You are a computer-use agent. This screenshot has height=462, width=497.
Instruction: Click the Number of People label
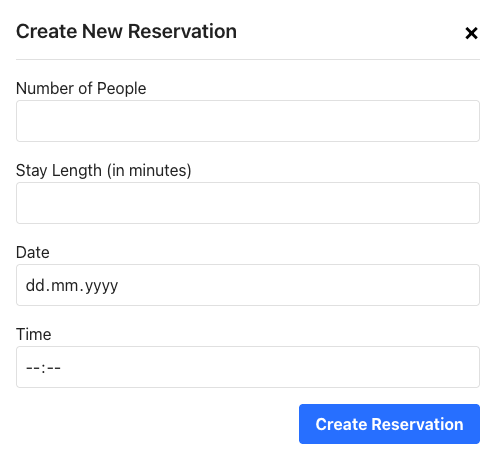(x=81, y=89)
